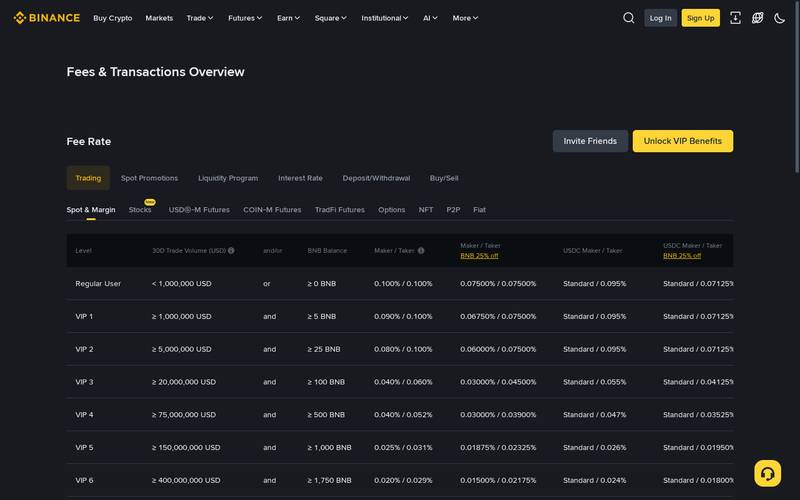This screenshot has height=500, width=800.
Task: Open Markets in navigation
Action: [159, 18]
